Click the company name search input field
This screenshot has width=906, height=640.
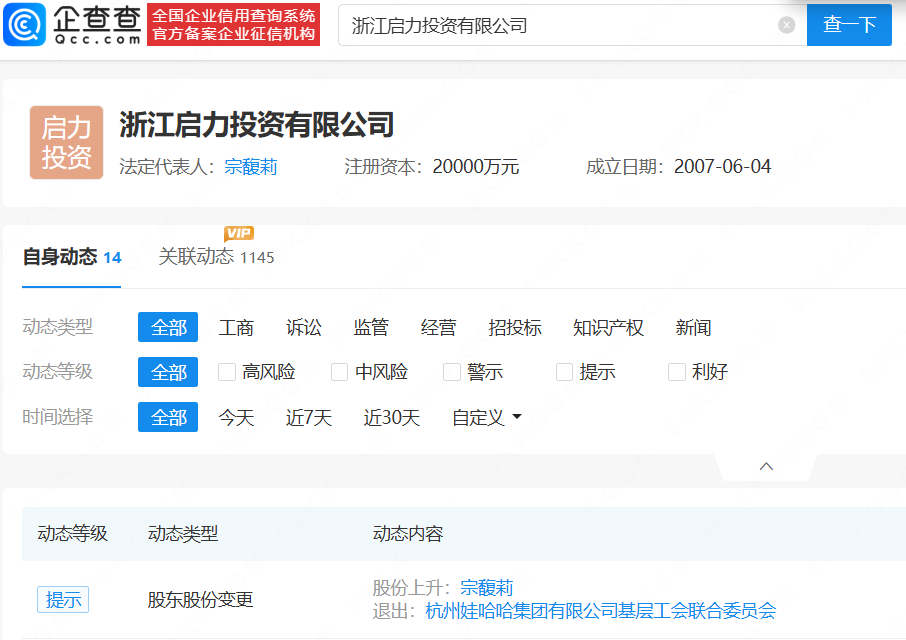[560, 25]
